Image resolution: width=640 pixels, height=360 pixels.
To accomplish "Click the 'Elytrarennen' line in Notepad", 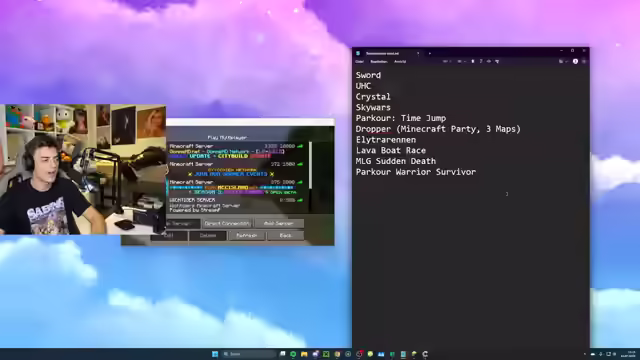I will pyautogui.click(x=386, y=140).
